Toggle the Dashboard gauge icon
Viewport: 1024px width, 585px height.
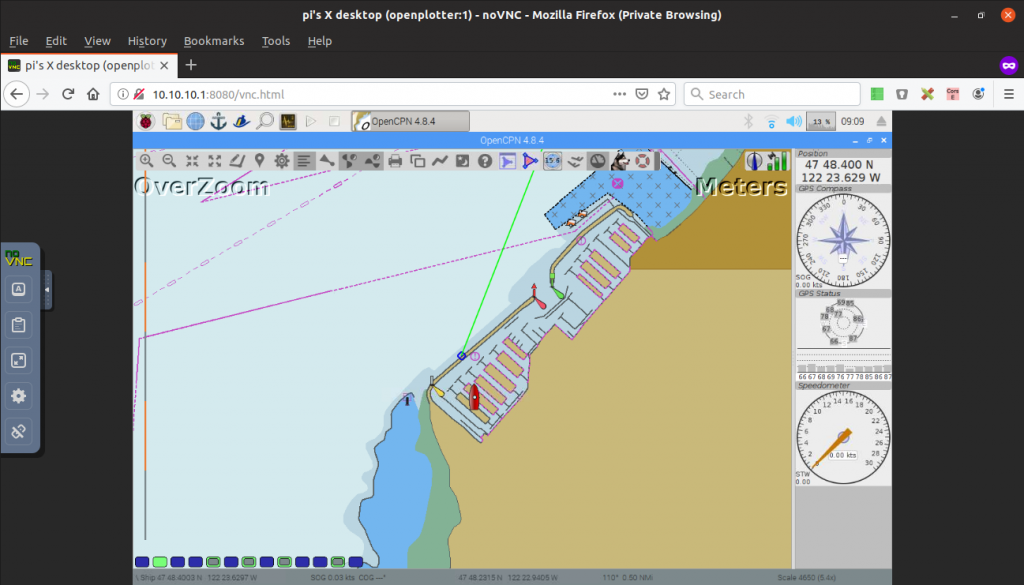[598, 161]
